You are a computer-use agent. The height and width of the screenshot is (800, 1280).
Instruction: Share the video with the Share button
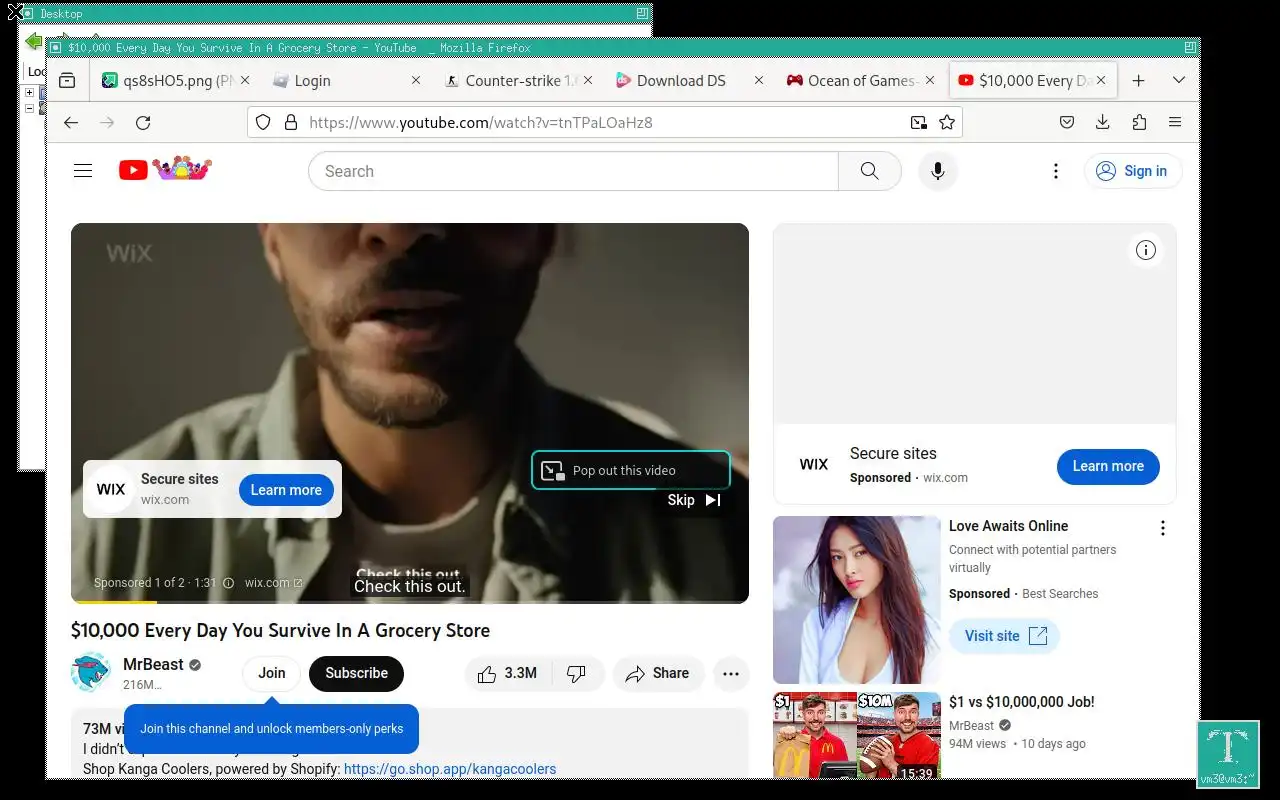[658, 673]
